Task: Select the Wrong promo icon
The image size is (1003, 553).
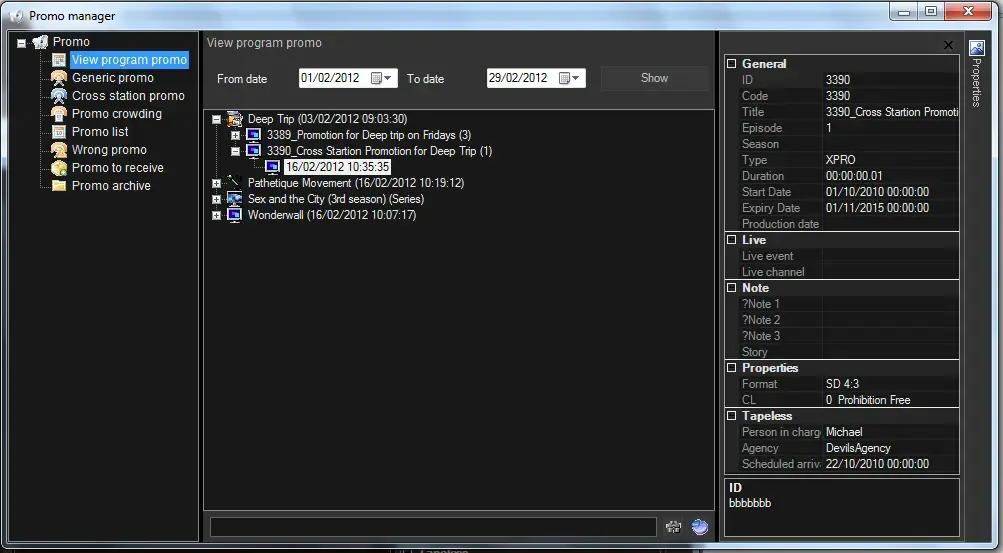Action: 59,150
